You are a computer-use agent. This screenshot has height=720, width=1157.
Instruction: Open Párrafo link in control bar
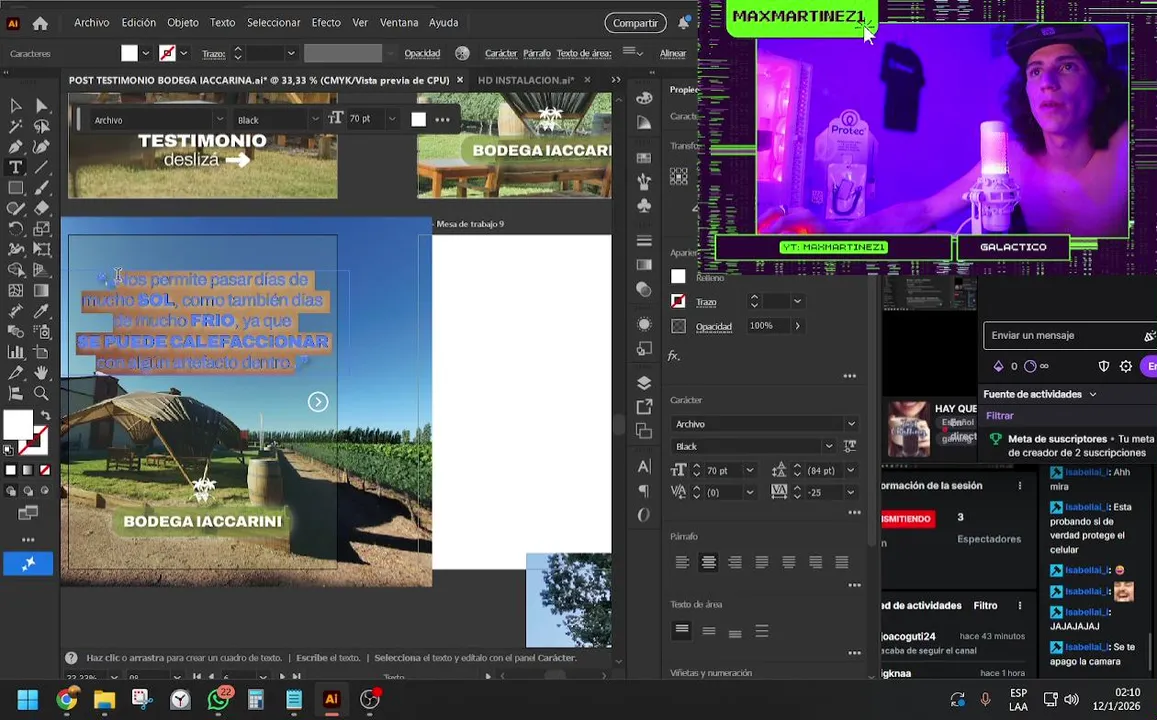[536, 53]
